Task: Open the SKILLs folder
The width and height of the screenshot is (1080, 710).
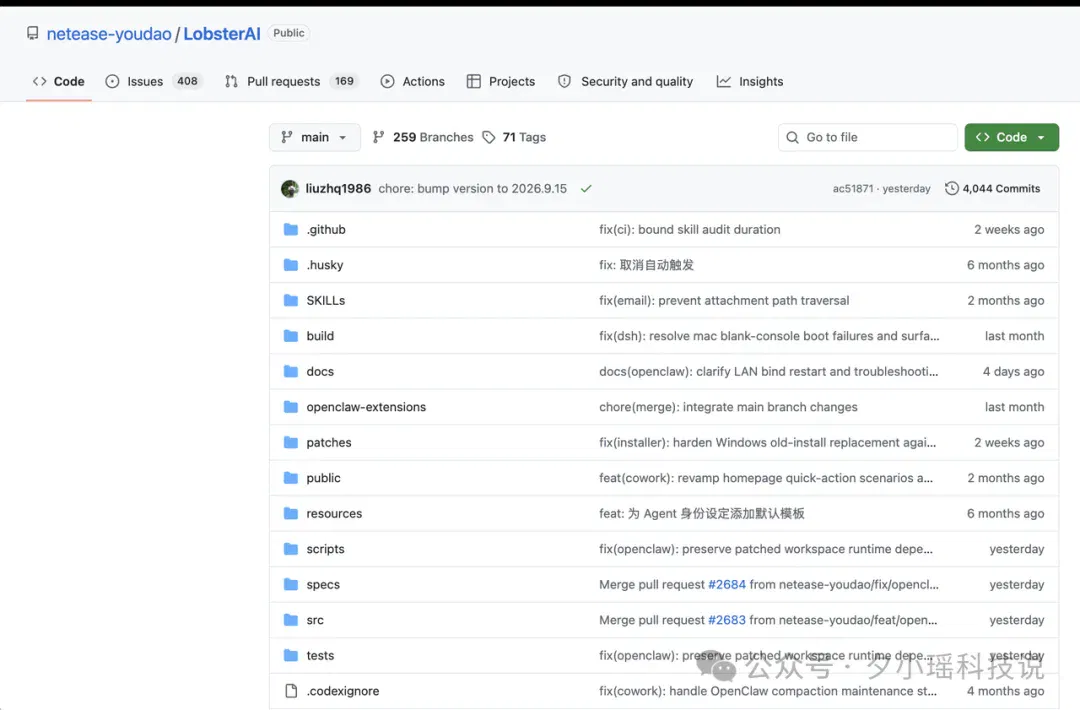Action: 326,300
